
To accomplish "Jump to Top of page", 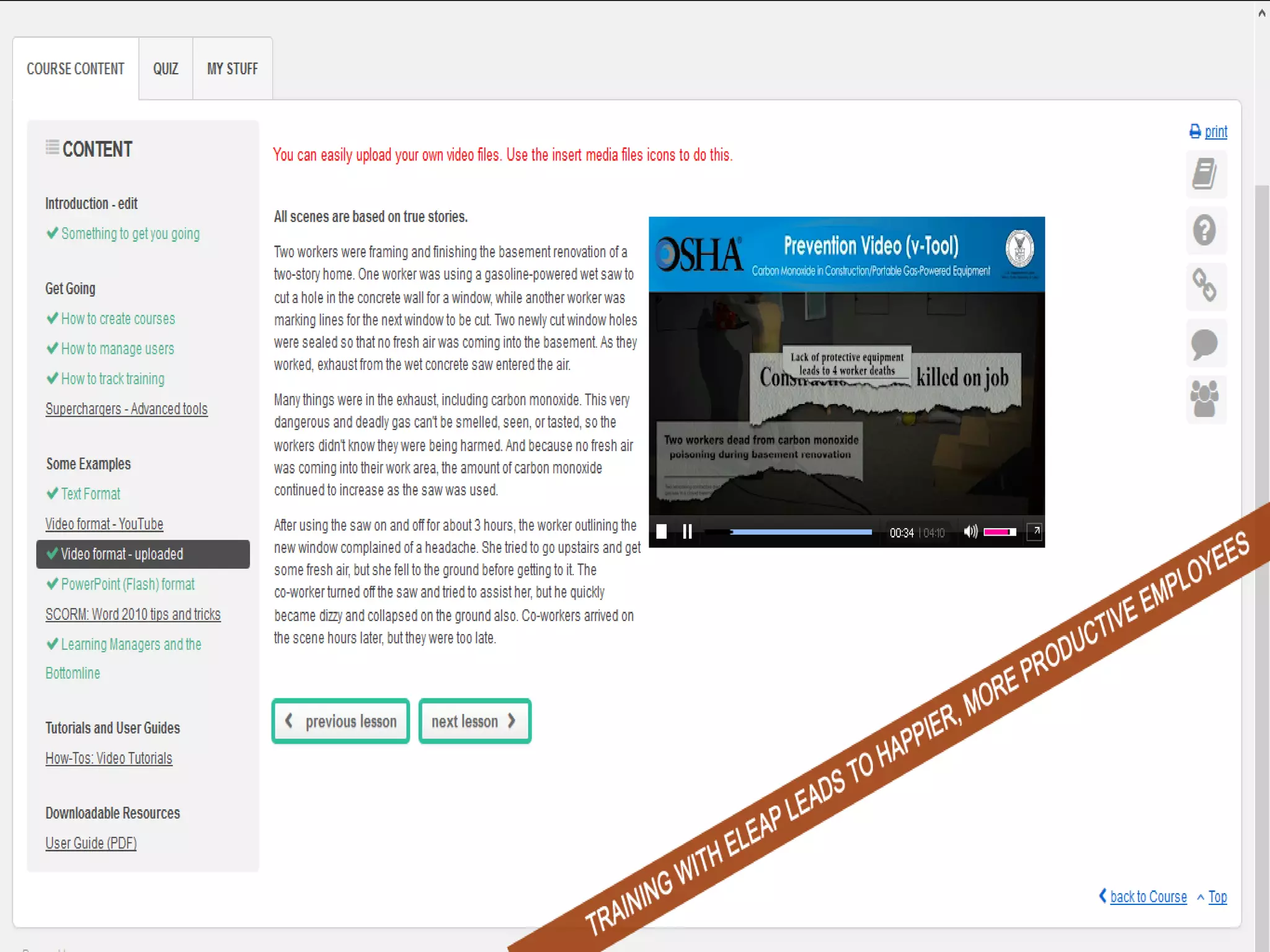I will coord(1217,897).
